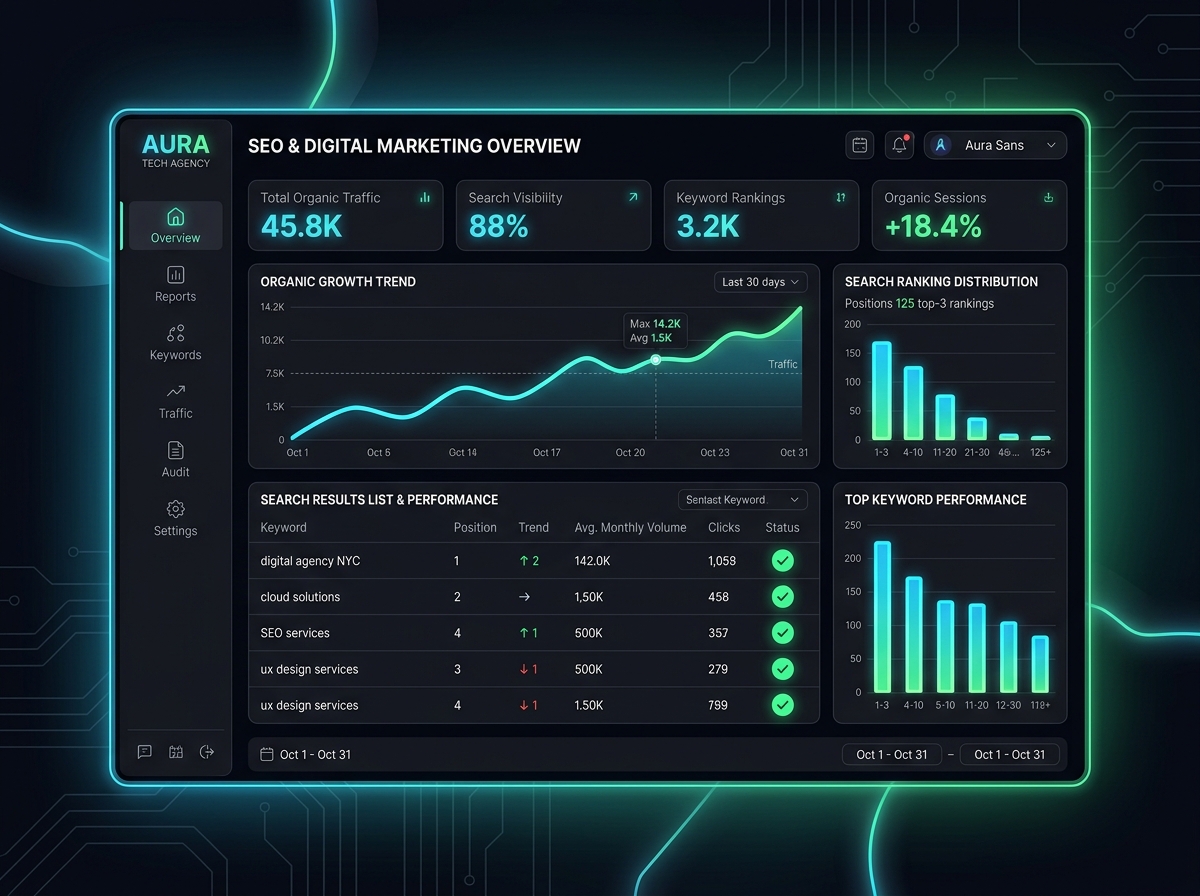1200x896 pixels.
Task: Click the AURA Tech Agency logo
Action: pos(176,149)
